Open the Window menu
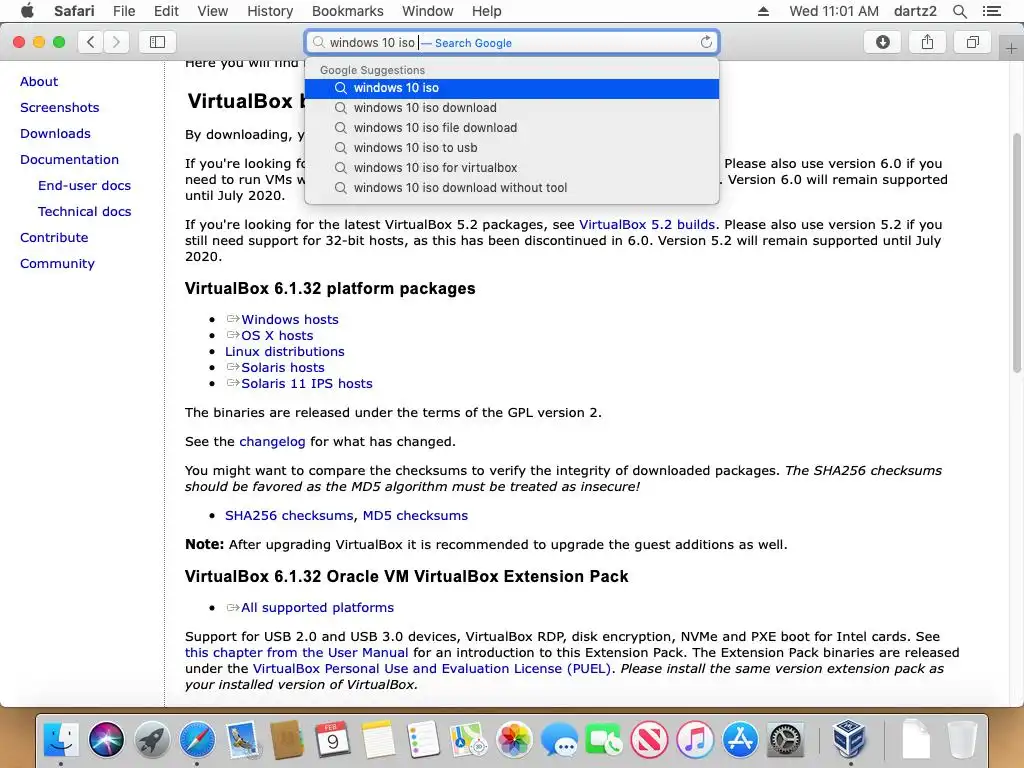 tap(428, 11)
